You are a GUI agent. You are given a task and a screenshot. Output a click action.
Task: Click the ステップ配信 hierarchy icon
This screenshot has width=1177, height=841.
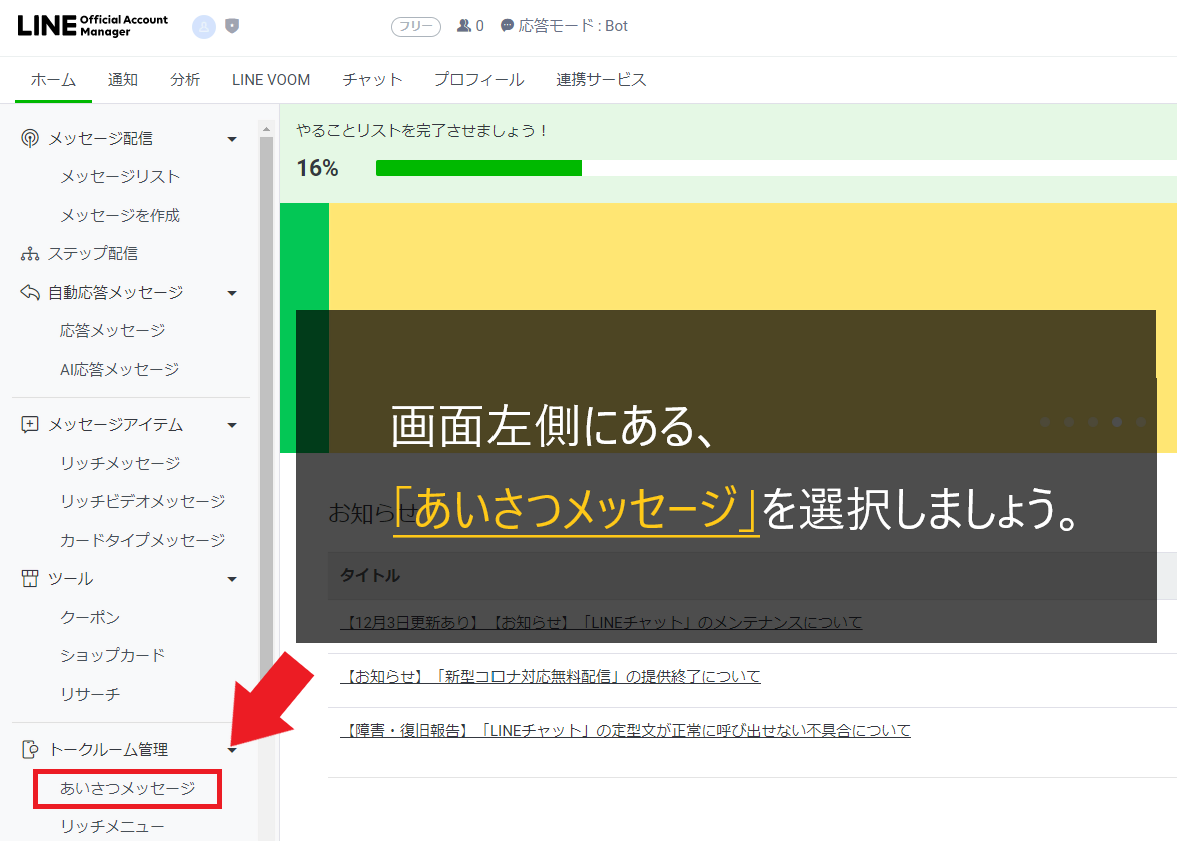pos(30,254)
